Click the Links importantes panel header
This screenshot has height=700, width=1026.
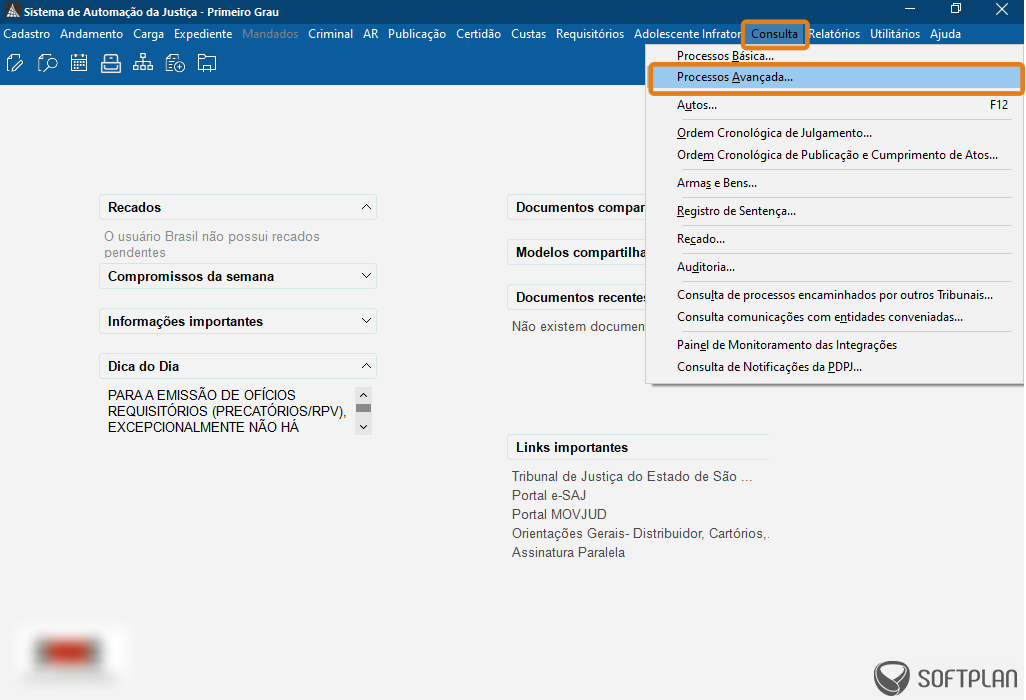click(638, 447)
